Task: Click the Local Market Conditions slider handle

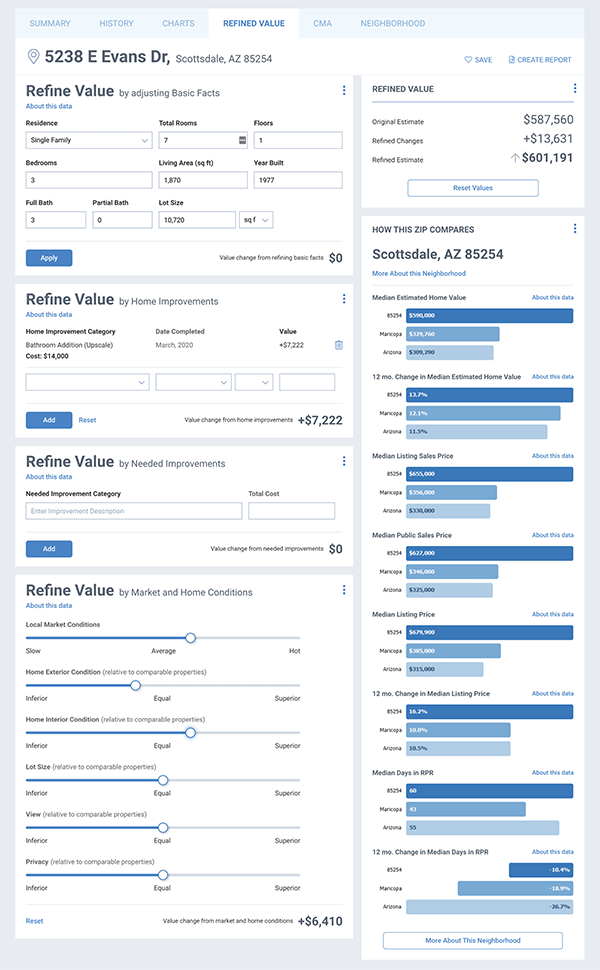Action: tap(191, 638)
